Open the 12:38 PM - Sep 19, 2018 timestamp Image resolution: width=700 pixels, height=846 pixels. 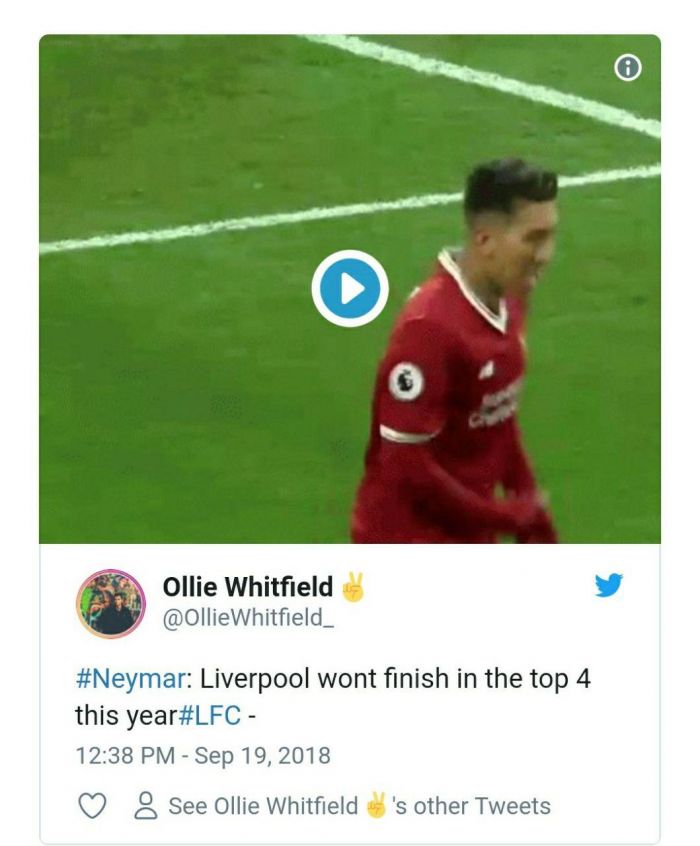203,755
